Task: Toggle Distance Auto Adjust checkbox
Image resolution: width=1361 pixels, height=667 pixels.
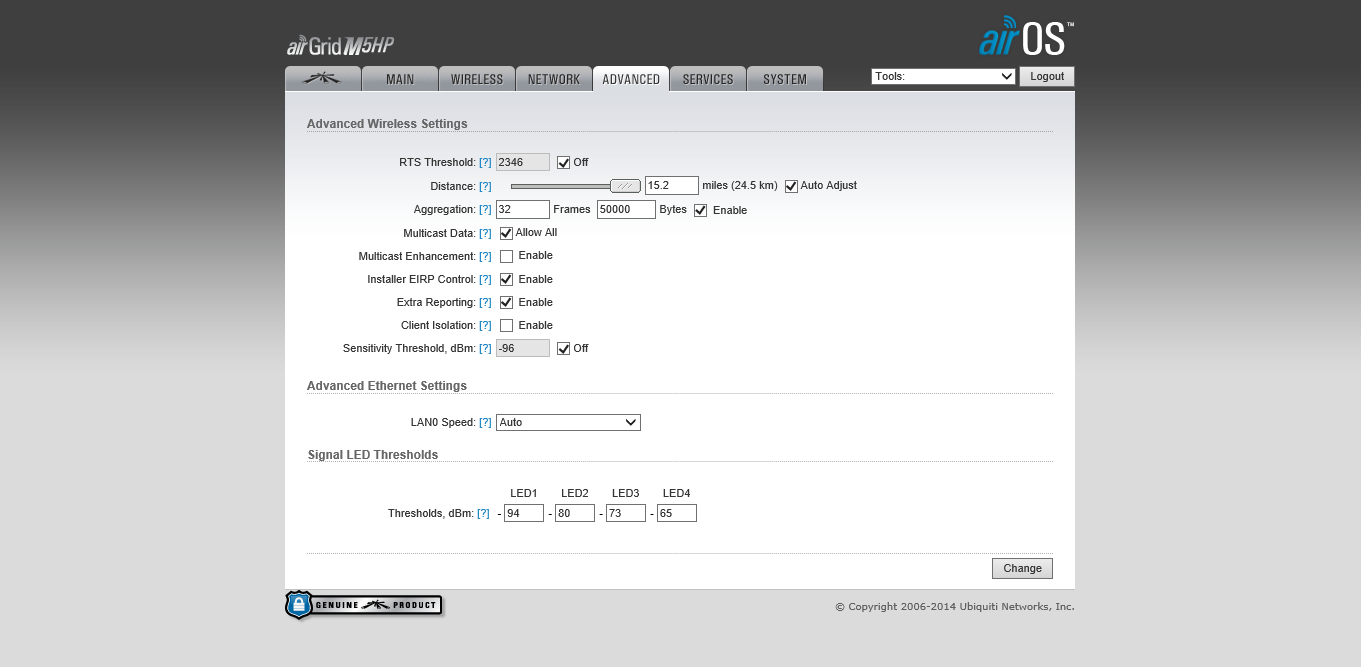Action: click(x=791, y=186)
